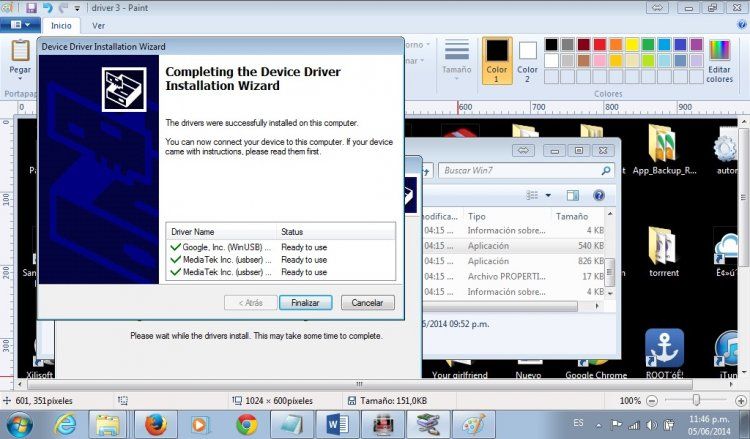The width and height of the screenshot is (750, 439).
Task: Select the 'Google, Inc. (WinUSB)' driver row
Action: (x=281, y=247)
